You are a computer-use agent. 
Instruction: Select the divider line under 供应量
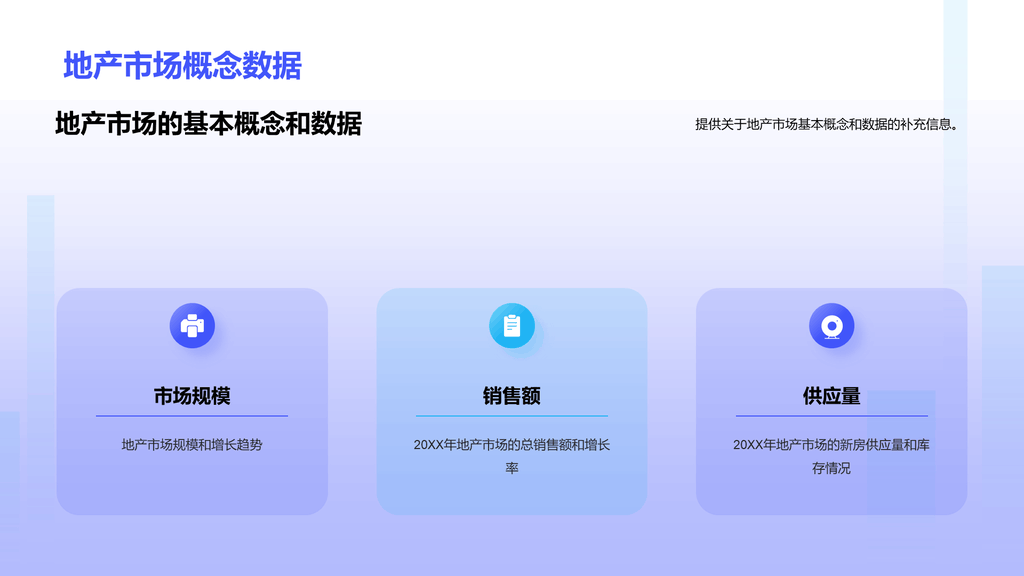pos(831,415)
